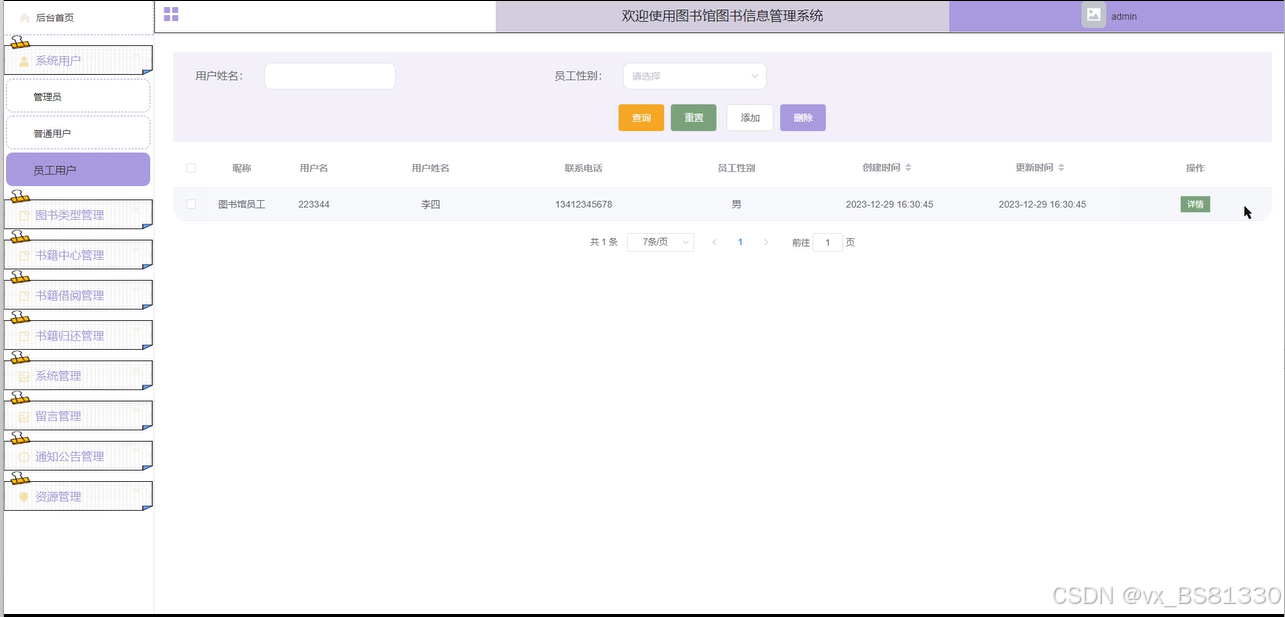The width and height of the screenshot is (1285, 617).
Task: Sort by 创建时间 using sort arrows
Action: coord(908,168)
